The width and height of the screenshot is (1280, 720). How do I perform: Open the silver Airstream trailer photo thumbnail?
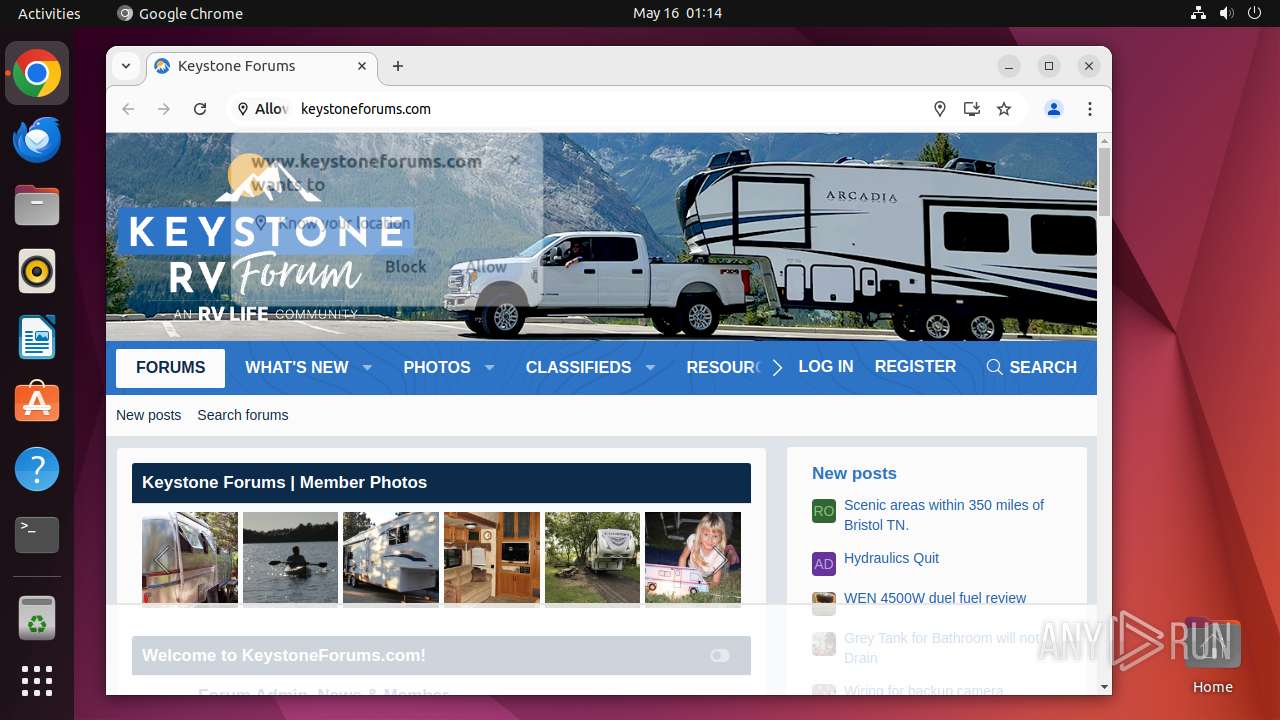coord(190,558)
